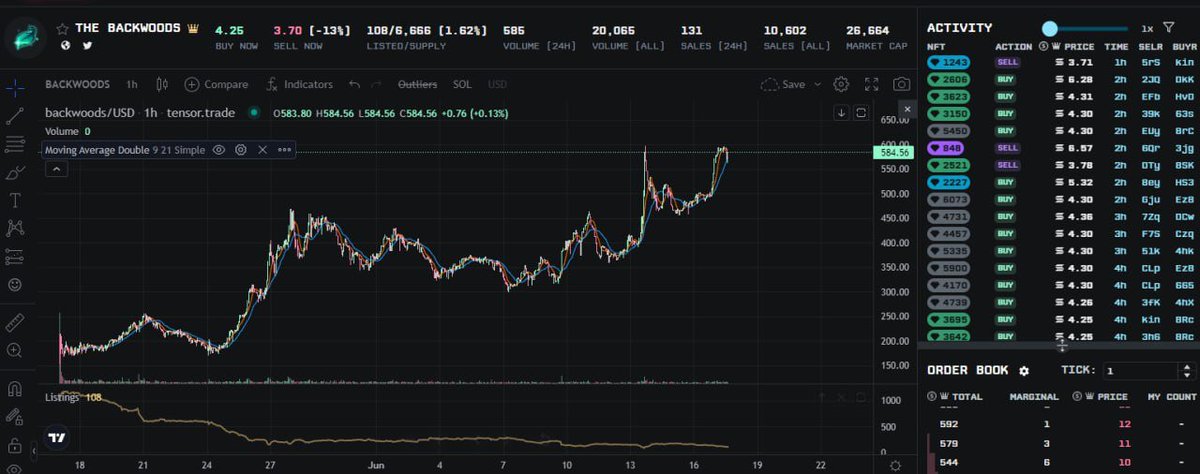Switch chart currency to USD
The width and height of the screenshot is (1200, 474).
click(497, 85)
